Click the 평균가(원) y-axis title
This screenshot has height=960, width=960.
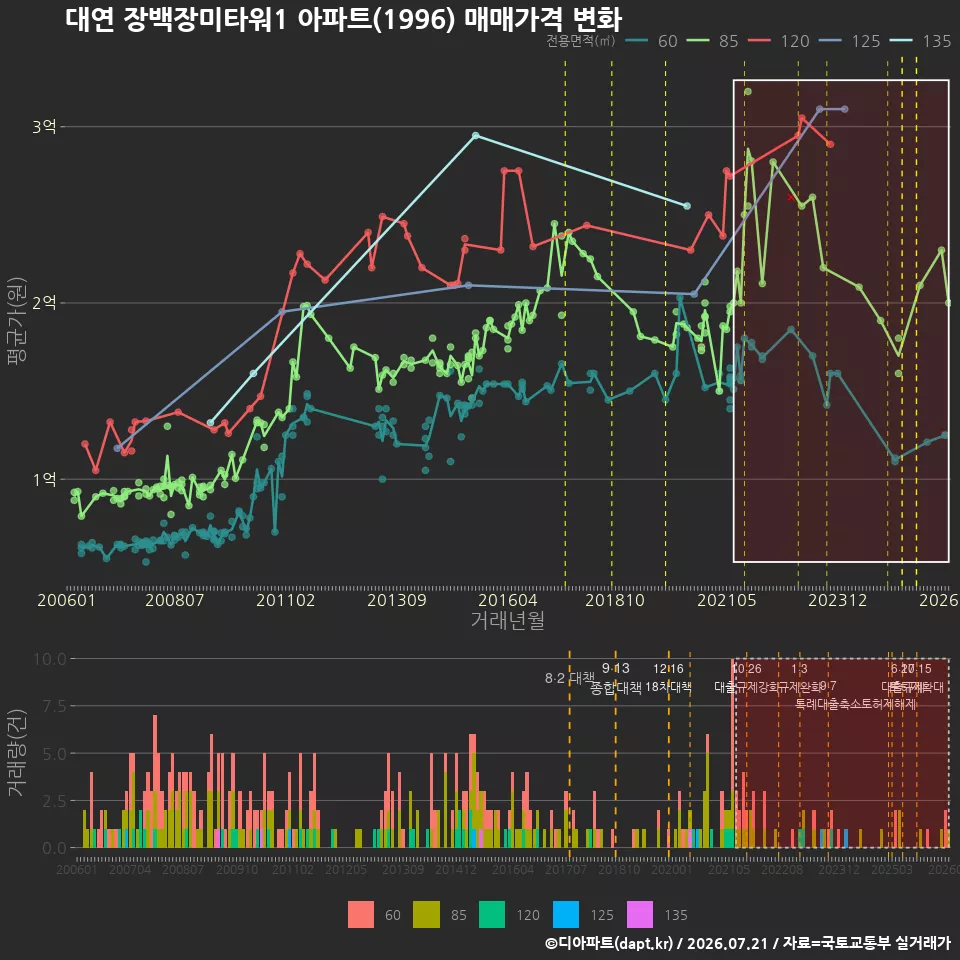pos(16,321)
